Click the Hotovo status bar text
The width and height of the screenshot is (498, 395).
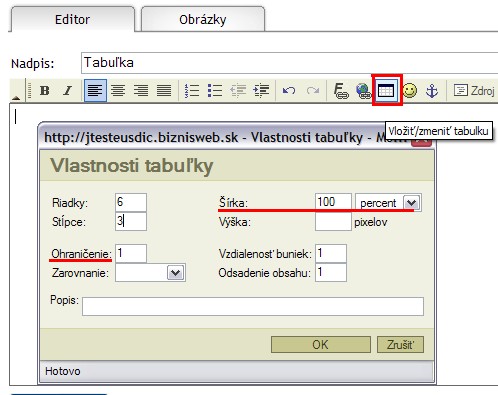63,371
